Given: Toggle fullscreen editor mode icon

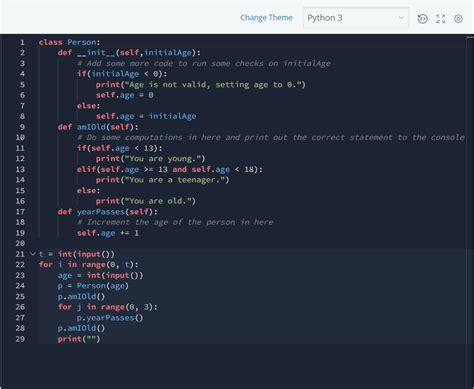Looking at the screenshot, I should point(441,19).
